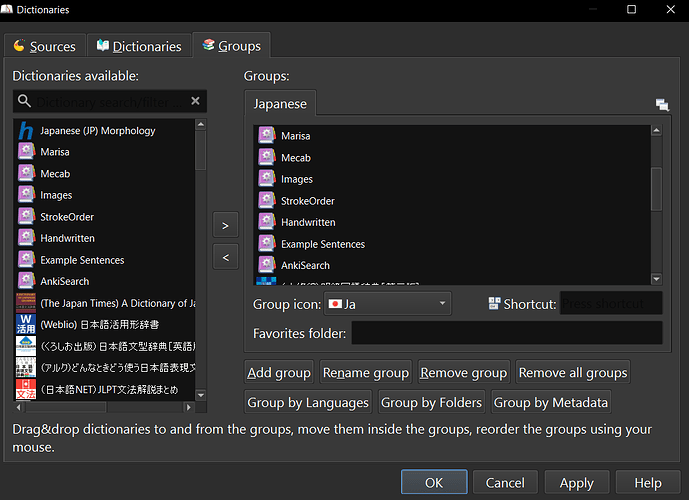Select "Japanese (JP) Morphology" entry text
The height and width of the screenshot is (500, 689).
point(98,130)
